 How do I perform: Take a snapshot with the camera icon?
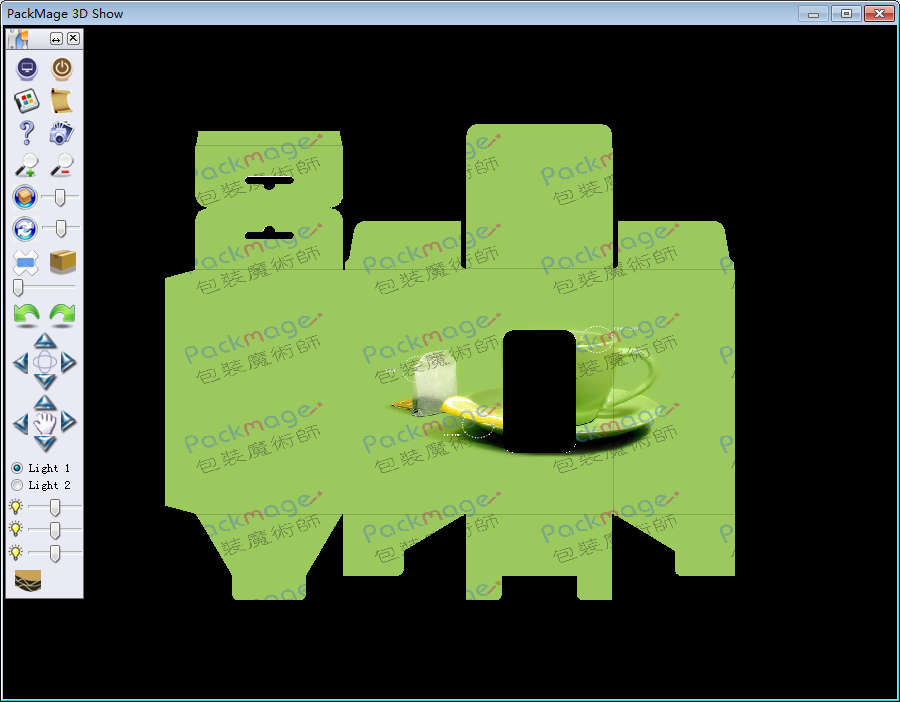[61, 133]
